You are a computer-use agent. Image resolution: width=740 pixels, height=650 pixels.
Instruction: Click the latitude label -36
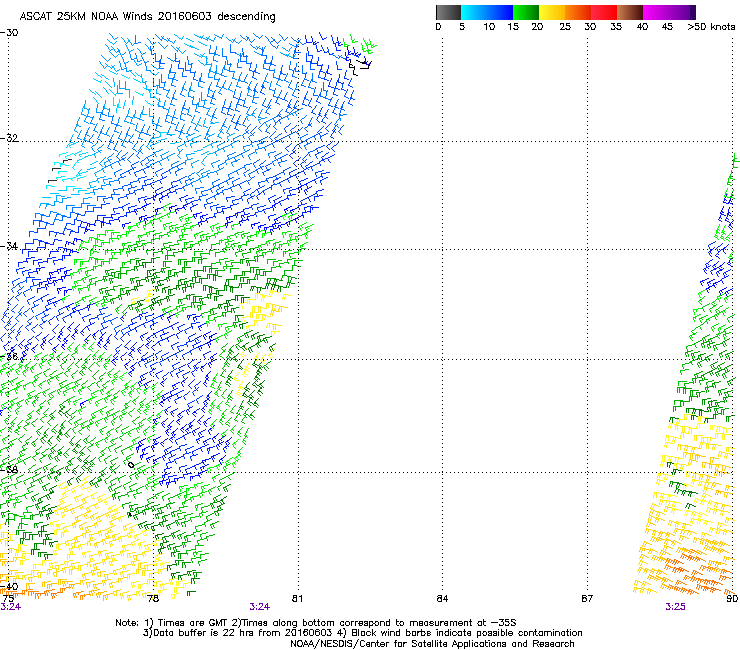(9, 356)
